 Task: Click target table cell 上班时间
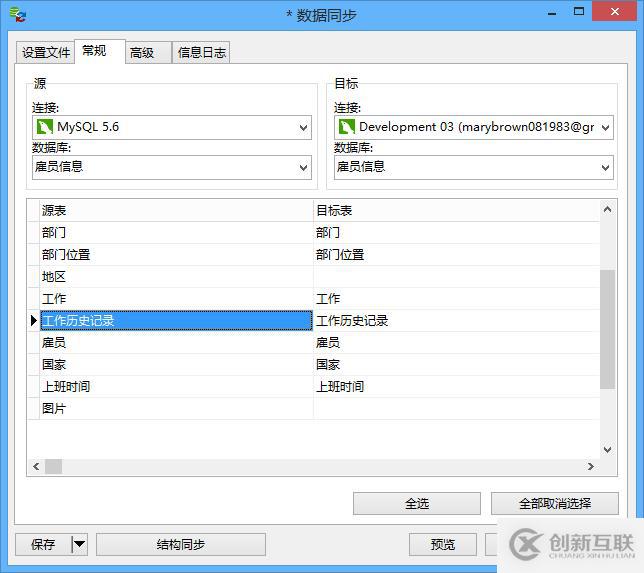[x=457, y=387]
